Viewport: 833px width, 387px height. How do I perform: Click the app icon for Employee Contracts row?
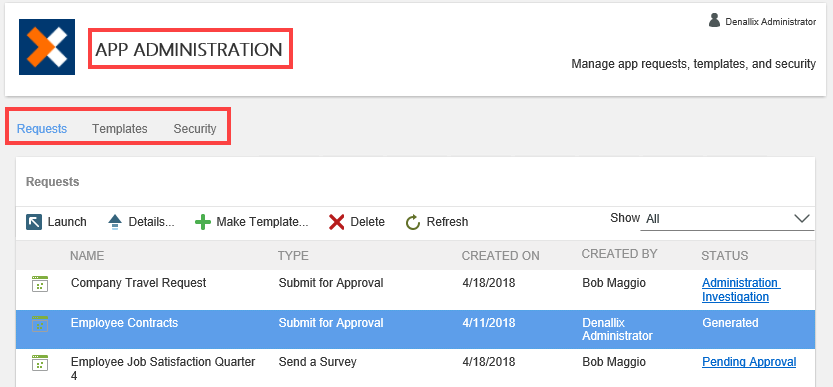click(40, 324)
